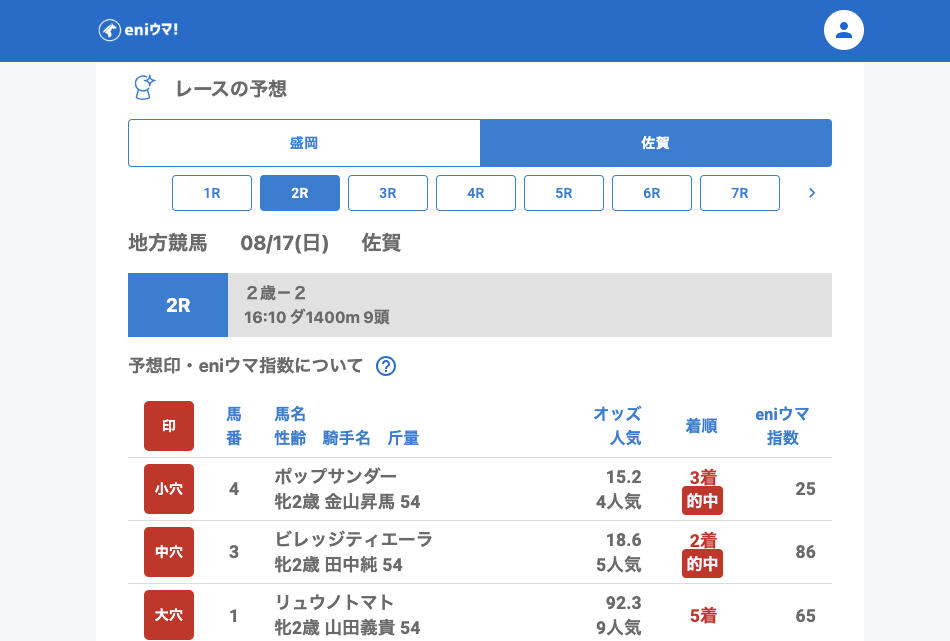Viewport: 950px width, 641px height.
Task: Click the red 印 column header badge
Action: click(169, 426)
